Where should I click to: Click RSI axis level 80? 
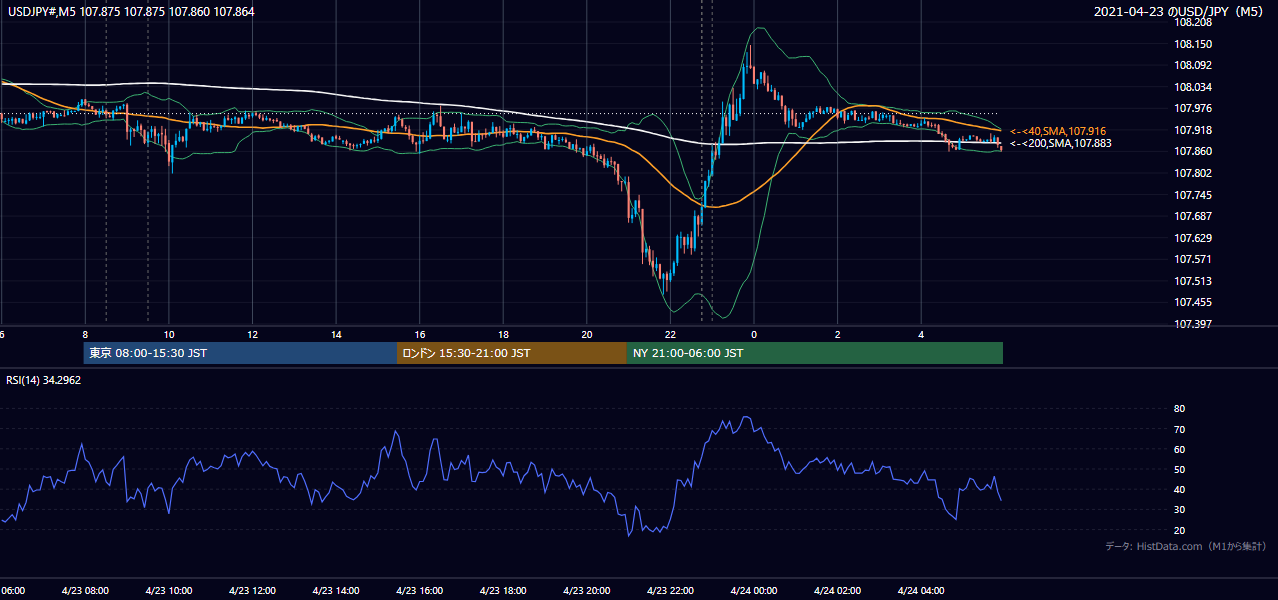1180,409
